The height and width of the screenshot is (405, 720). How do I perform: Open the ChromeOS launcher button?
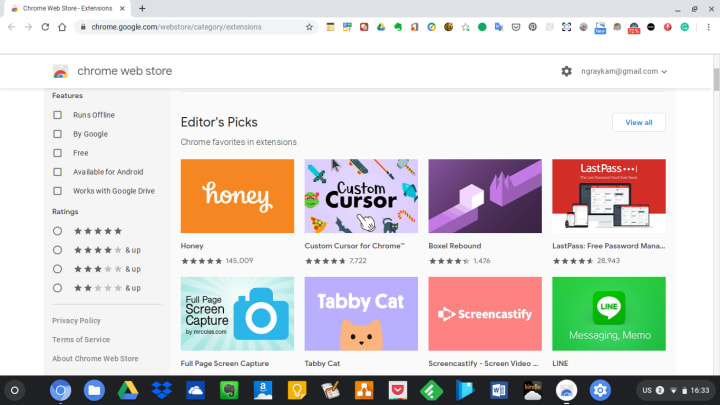click(15, 390)
